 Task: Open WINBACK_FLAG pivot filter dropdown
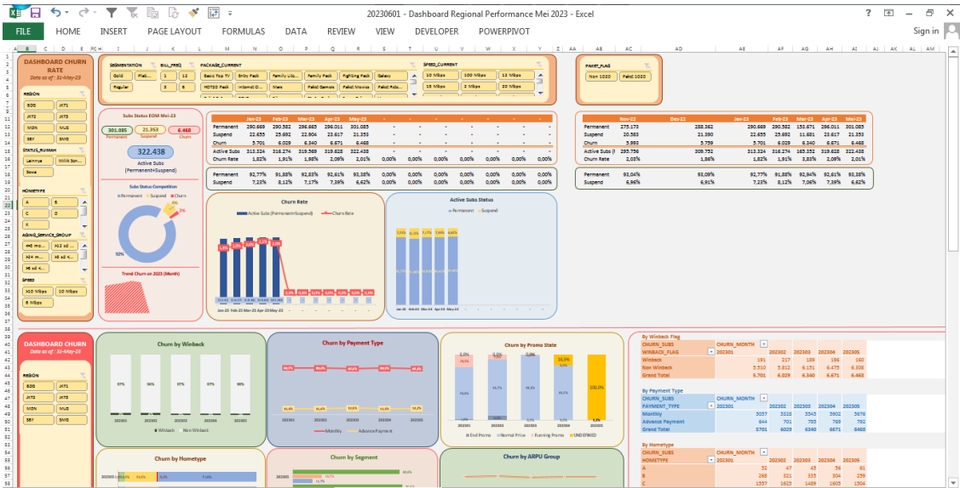711,351
